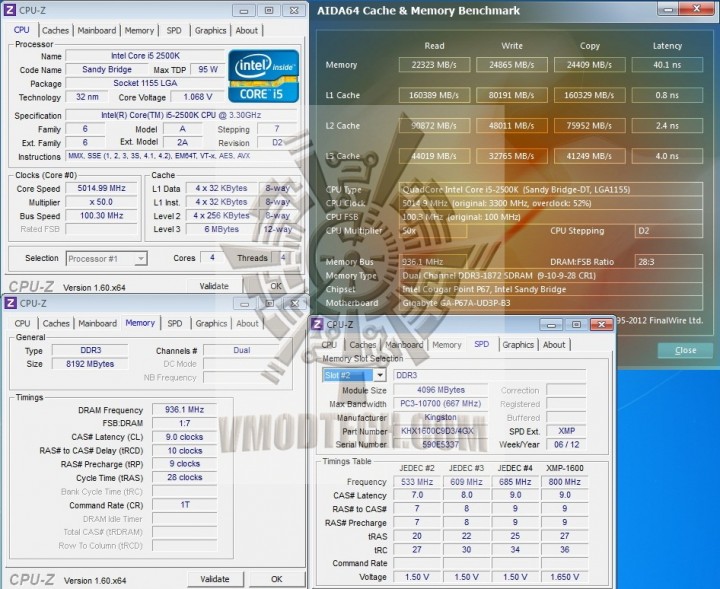Click memory Size value 8192 MBytes
The width and height of the screenshot is (720, 589).
tap(90, 364)
